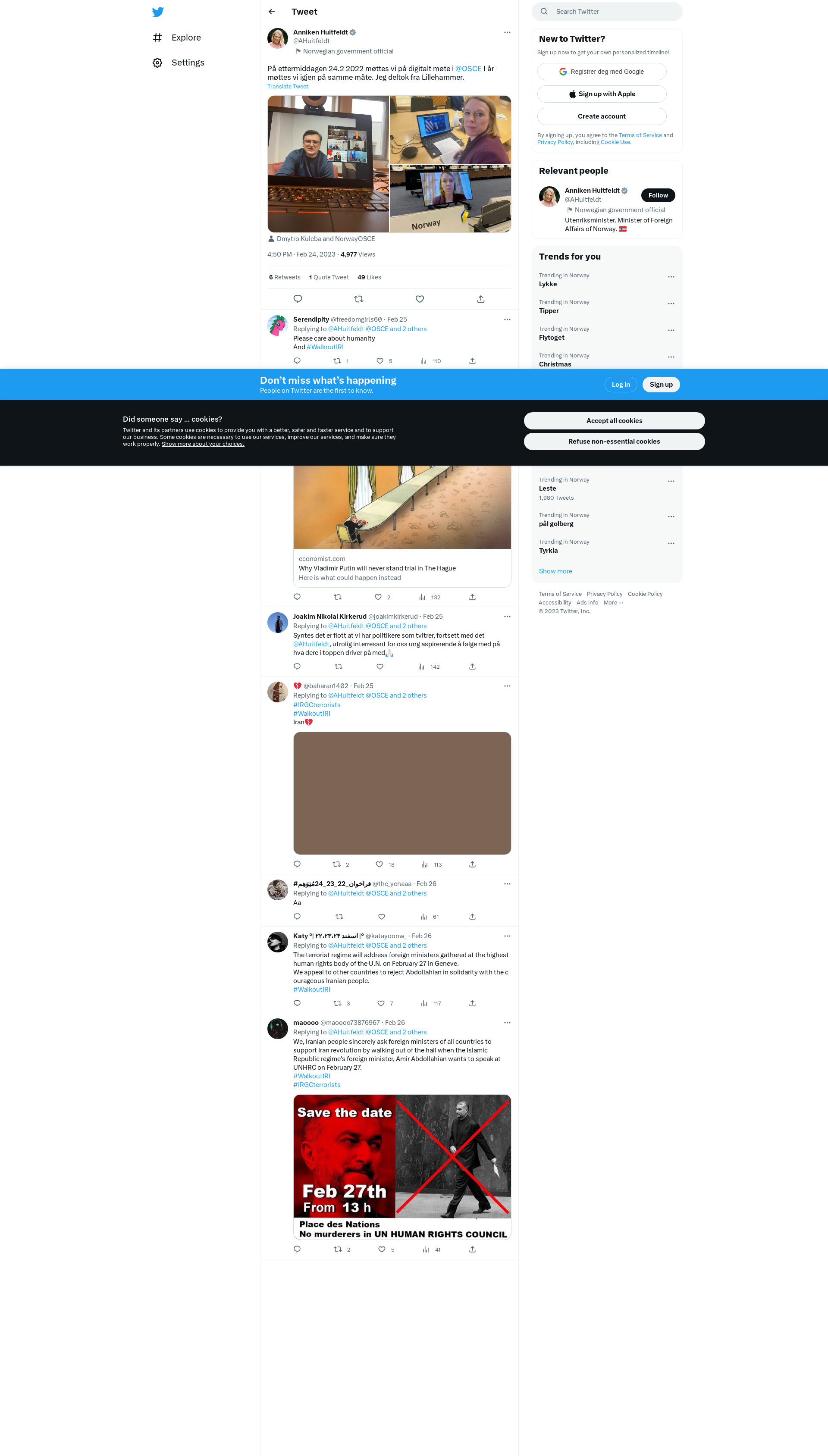Open #WalkoutIRI hashtag in Serendipity's reply
Image resolution: width=828 pixels, height=1456 pixels.
[325, 348]
